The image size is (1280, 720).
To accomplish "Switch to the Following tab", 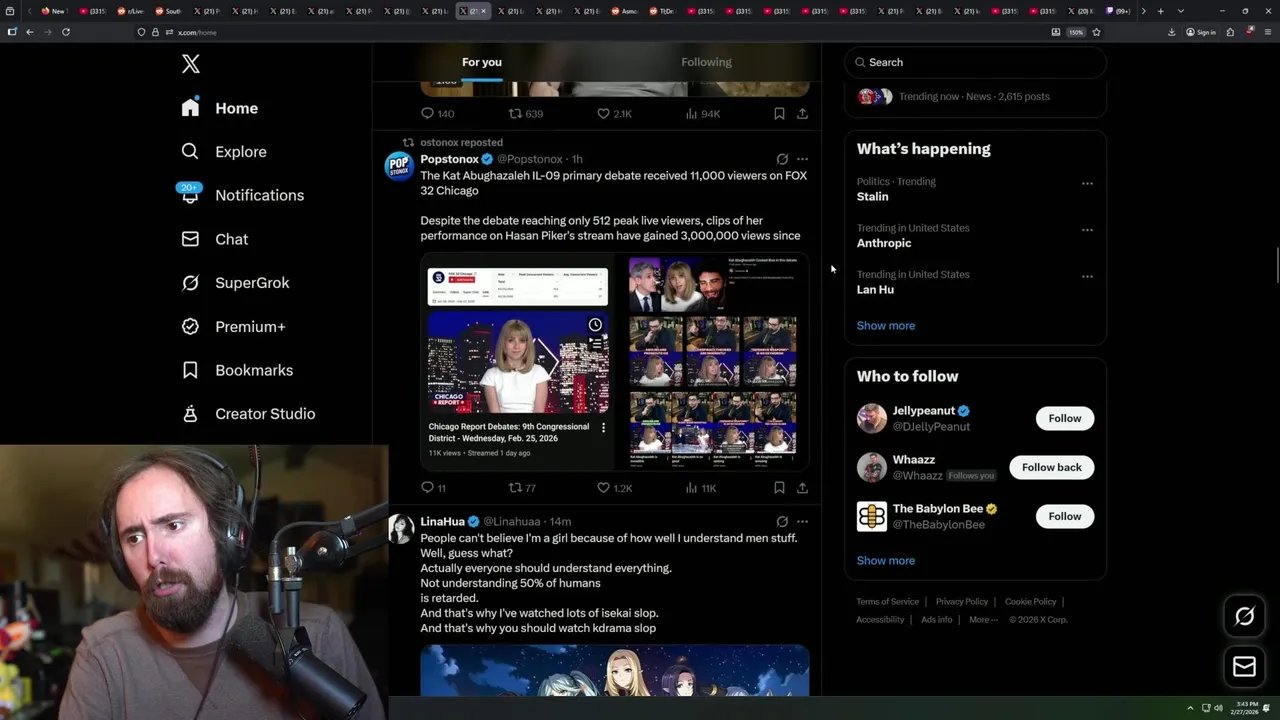I will coord(707,62).
